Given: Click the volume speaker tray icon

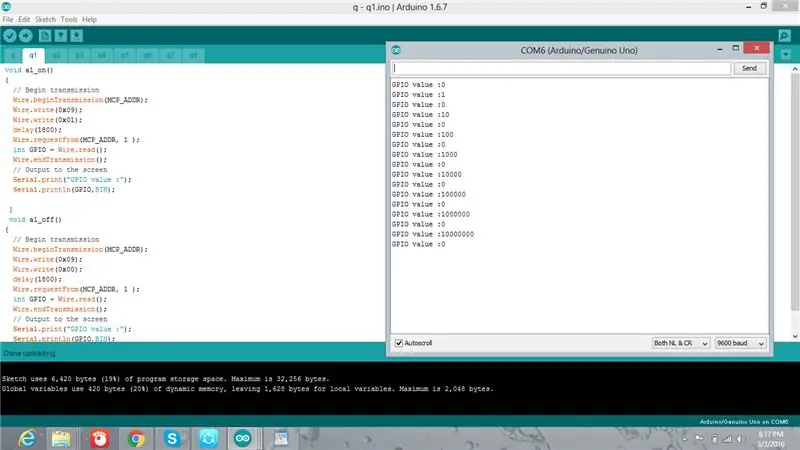Looking at the screenshot, I should coord(740,439).
